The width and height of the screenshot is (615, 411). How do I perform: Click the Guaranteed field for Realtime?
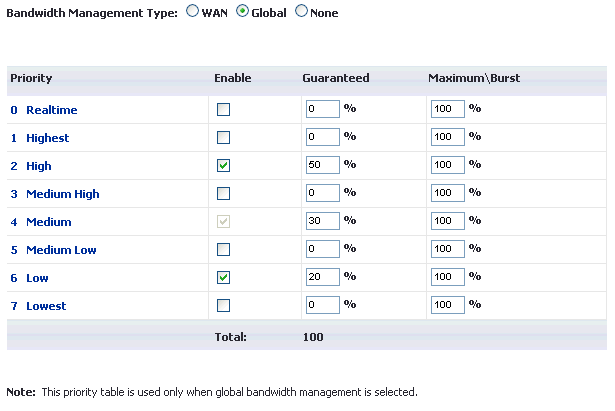(x=322, y=109)
